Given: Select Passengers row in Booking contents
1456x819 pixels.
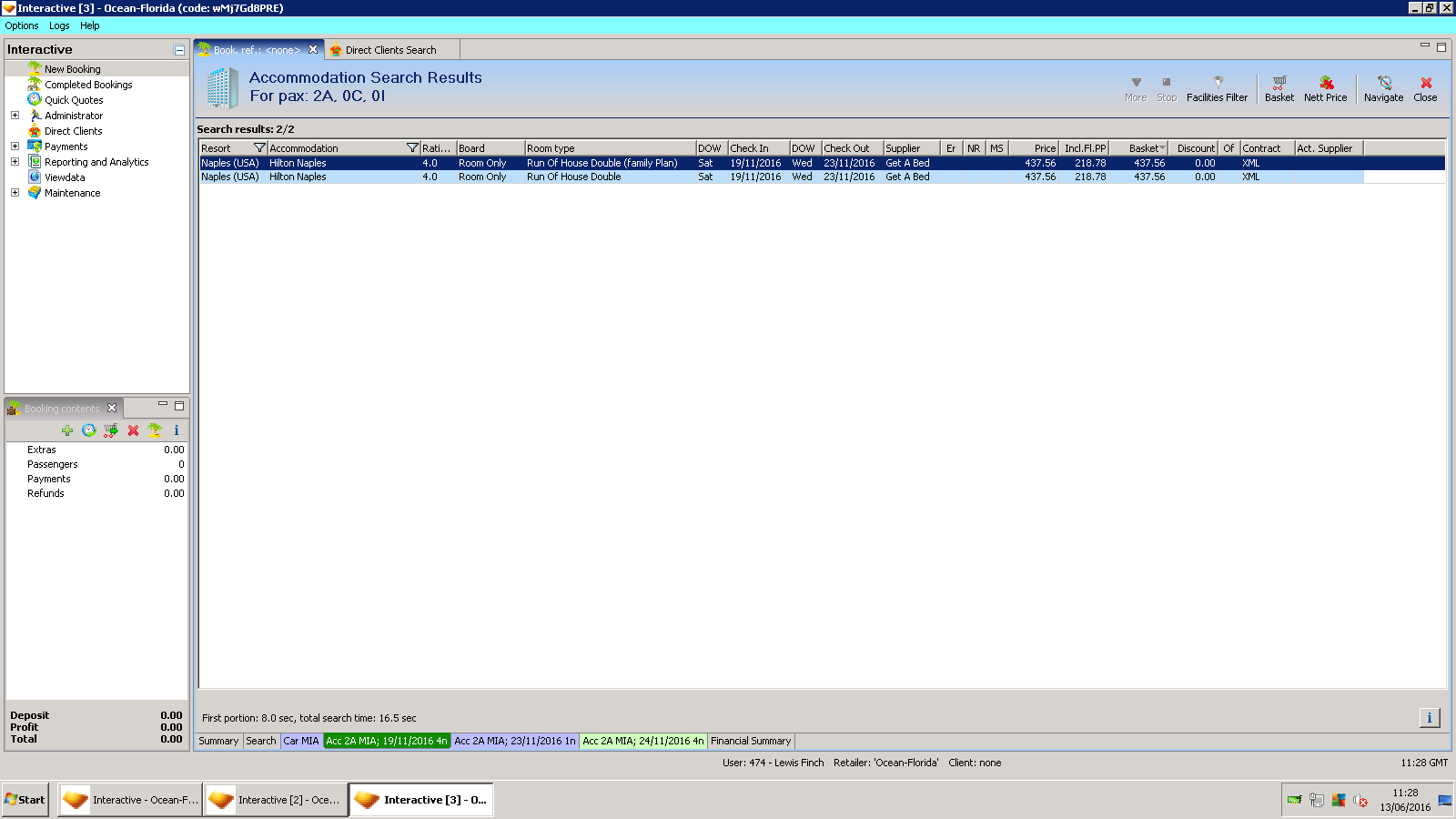Looking at the screenshot, I should pos(96,464).
